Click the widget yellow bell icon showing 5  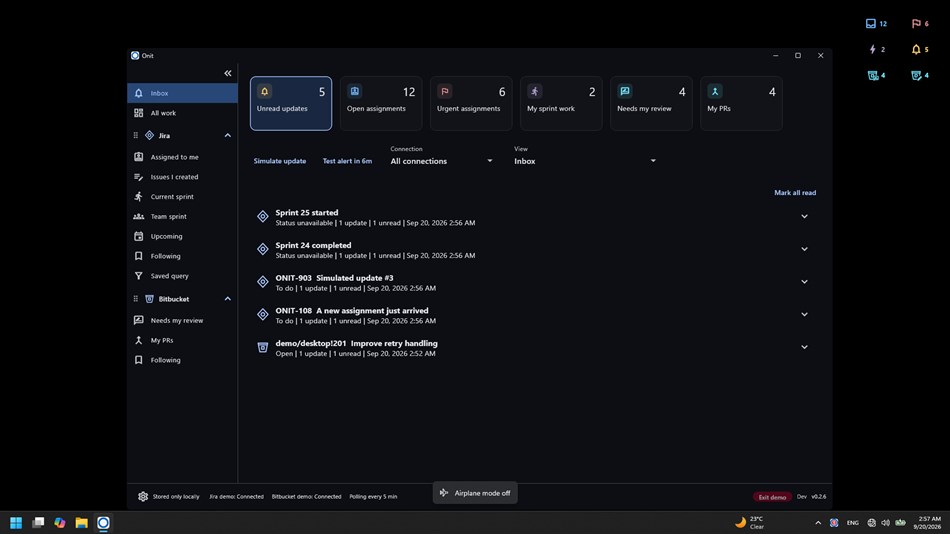[x=916, y=50]
